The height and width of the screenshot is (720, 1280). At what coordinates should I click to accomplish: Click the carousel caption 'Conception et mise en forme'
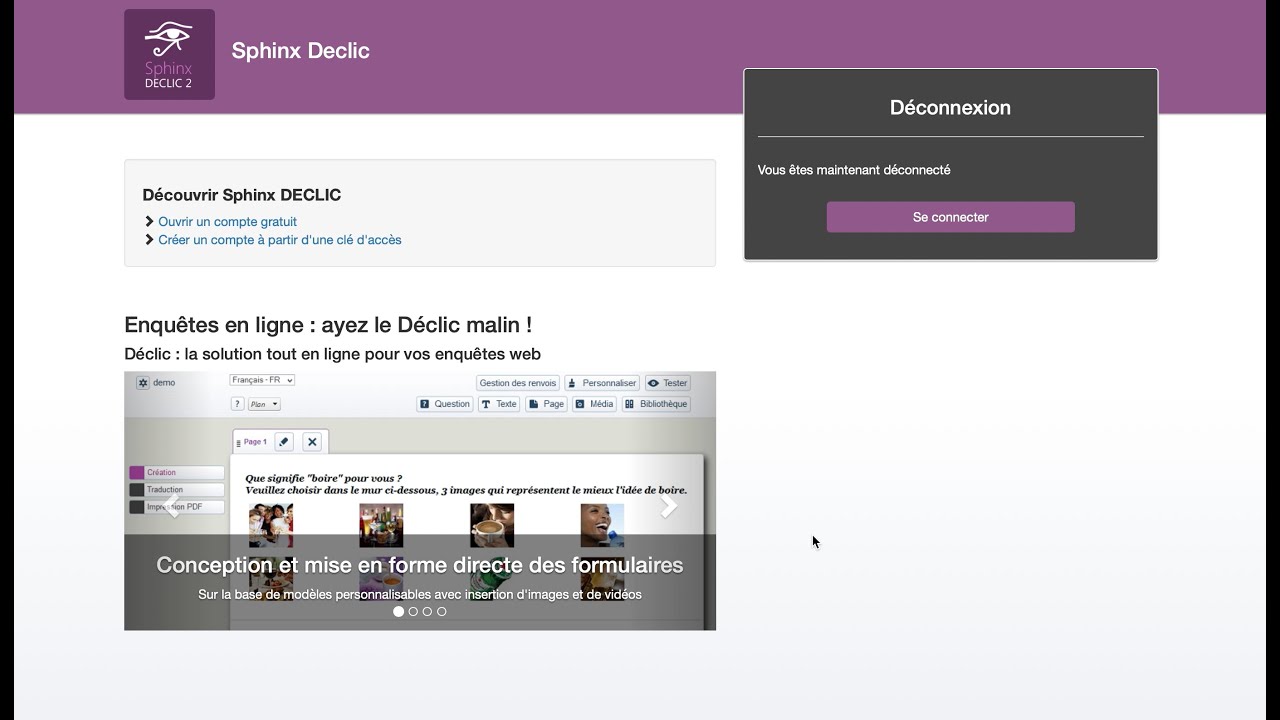coord(420,565)
